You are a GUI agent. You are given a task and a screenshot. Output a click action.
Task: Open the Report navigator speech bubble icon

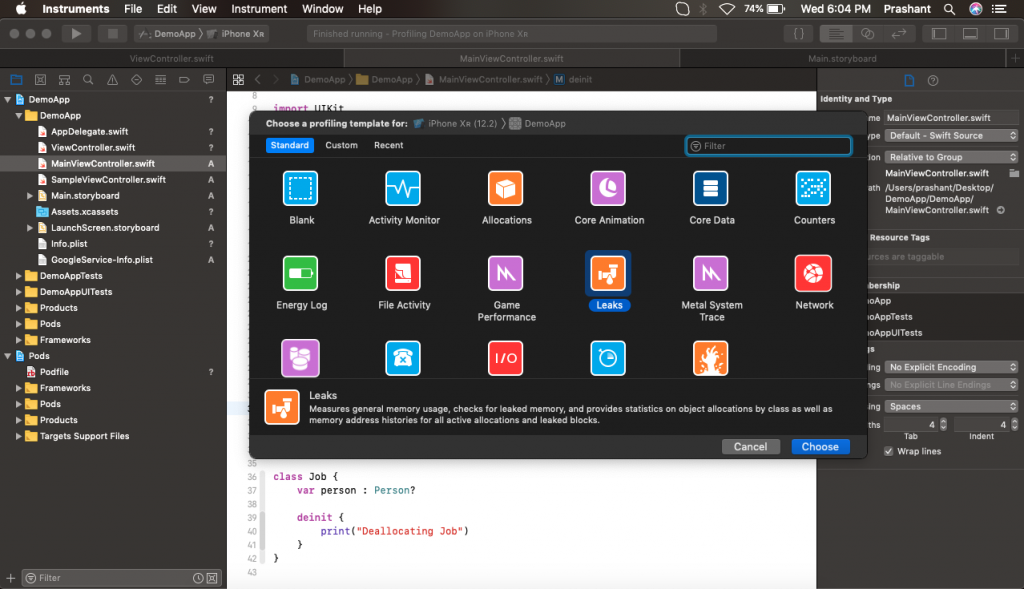point(208,80)
